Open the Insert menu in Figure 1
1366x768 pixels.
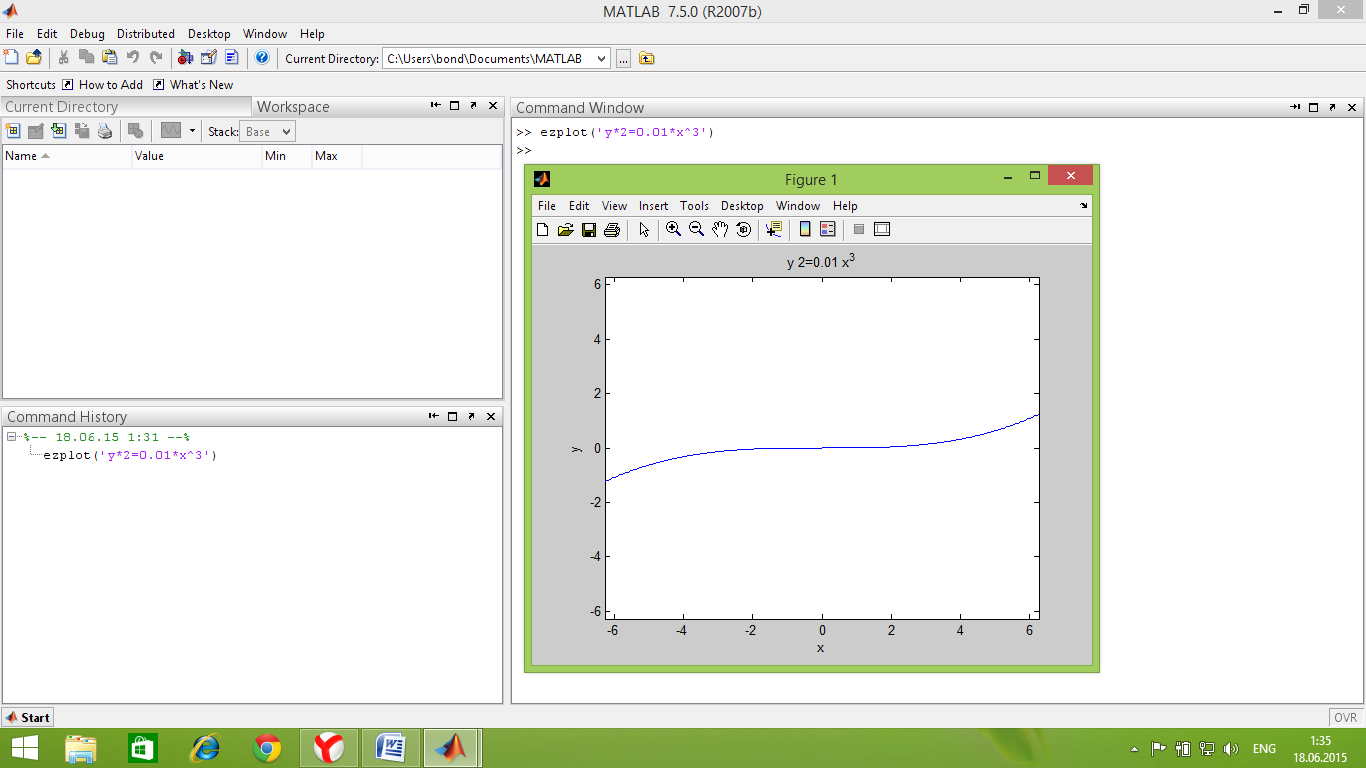(x=654, y=206)
